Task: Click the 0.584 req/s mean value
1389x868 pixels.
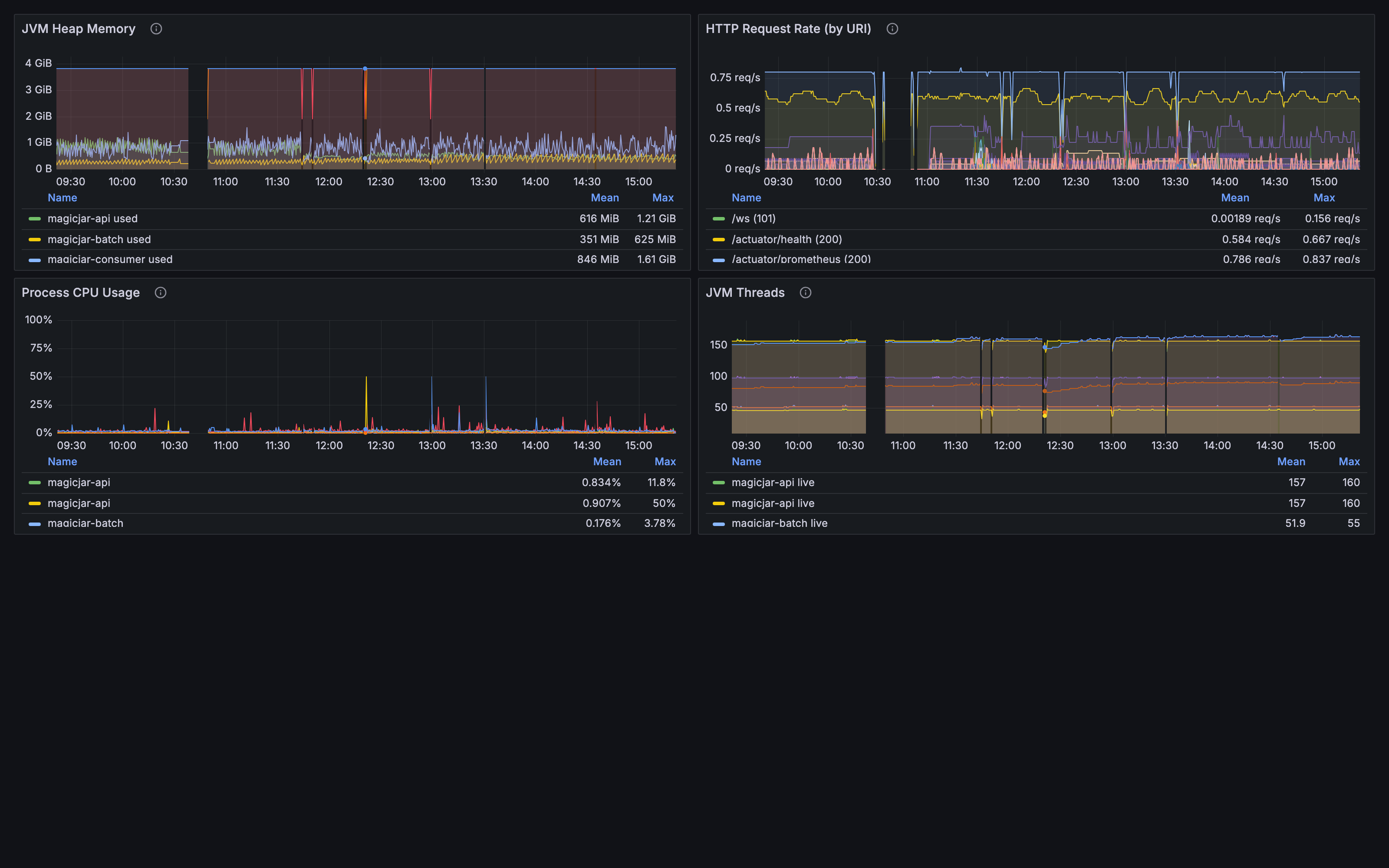Action: click(1251, 240)
